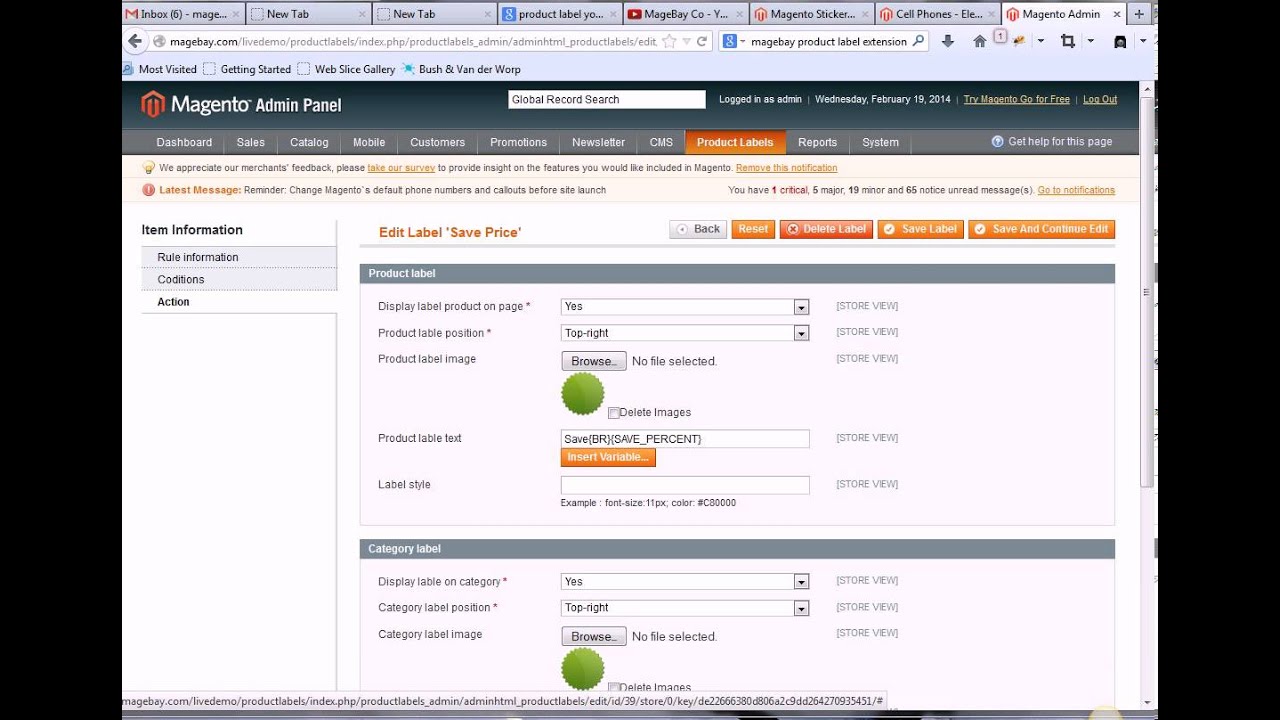Open the Reports menu
Screen dimensions: 1280x720
(x=817, y=142)
